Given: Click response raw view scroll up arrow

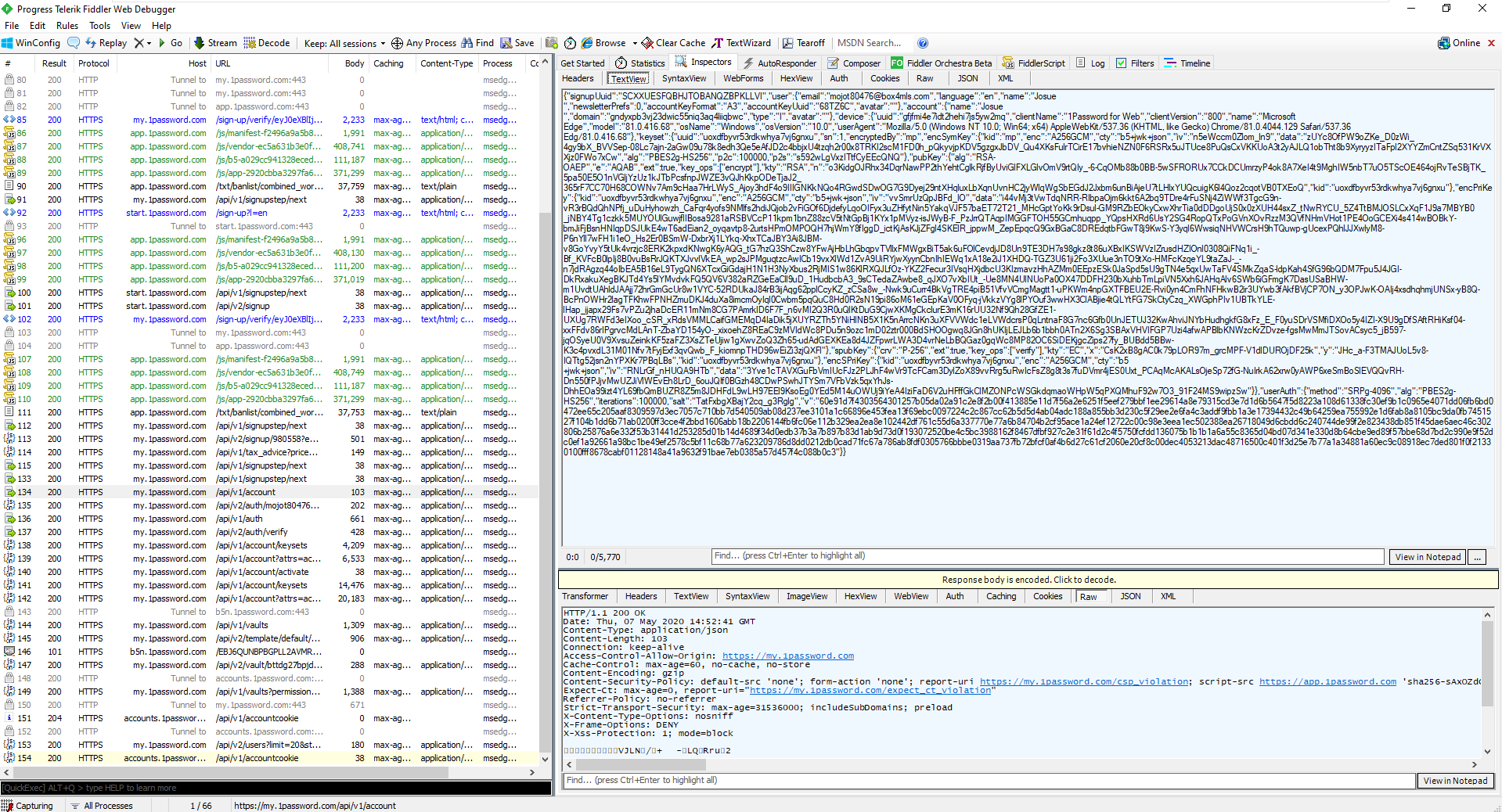Looking at the screenshot, I should (x=1487, y=616).
